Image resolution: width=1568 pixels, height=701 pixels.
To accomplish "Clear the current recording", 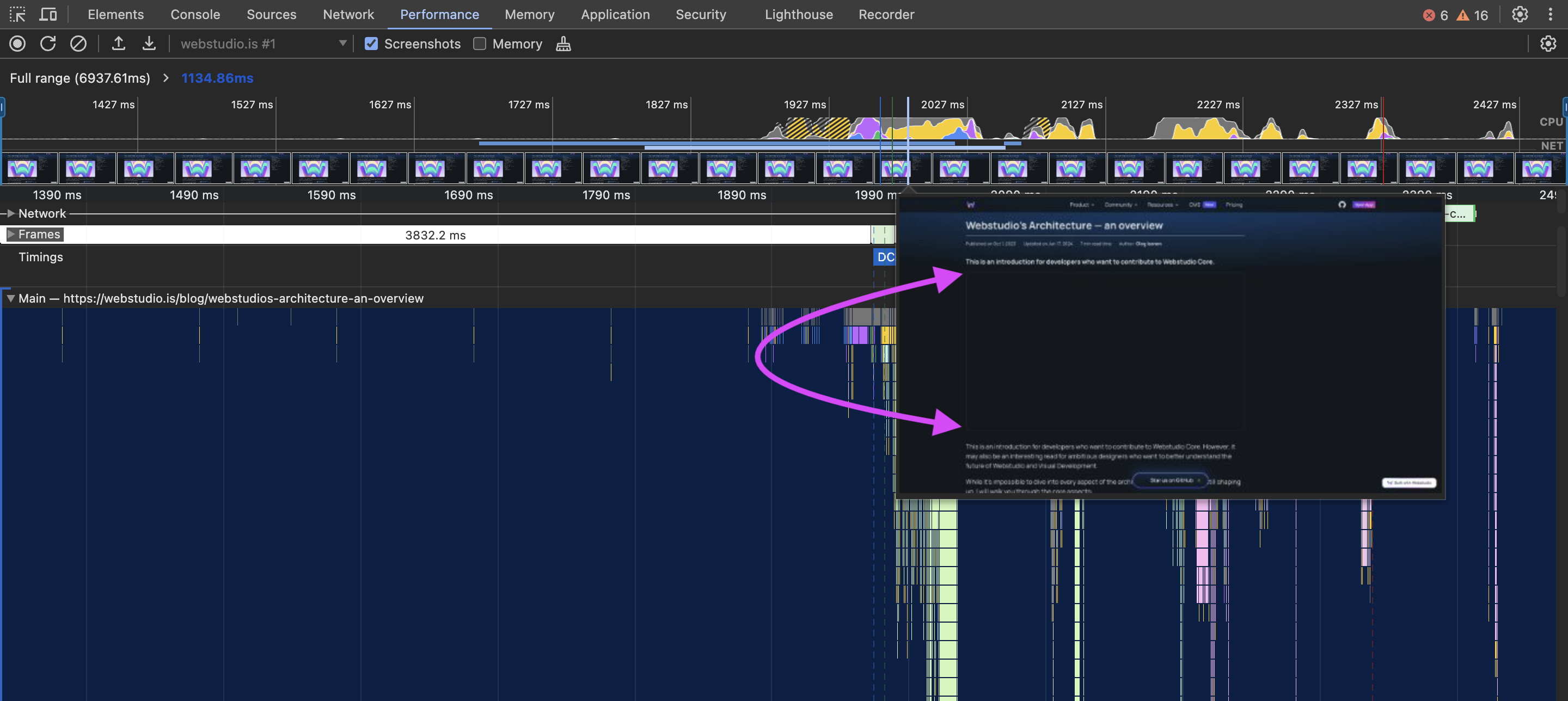I will [78, 43].
